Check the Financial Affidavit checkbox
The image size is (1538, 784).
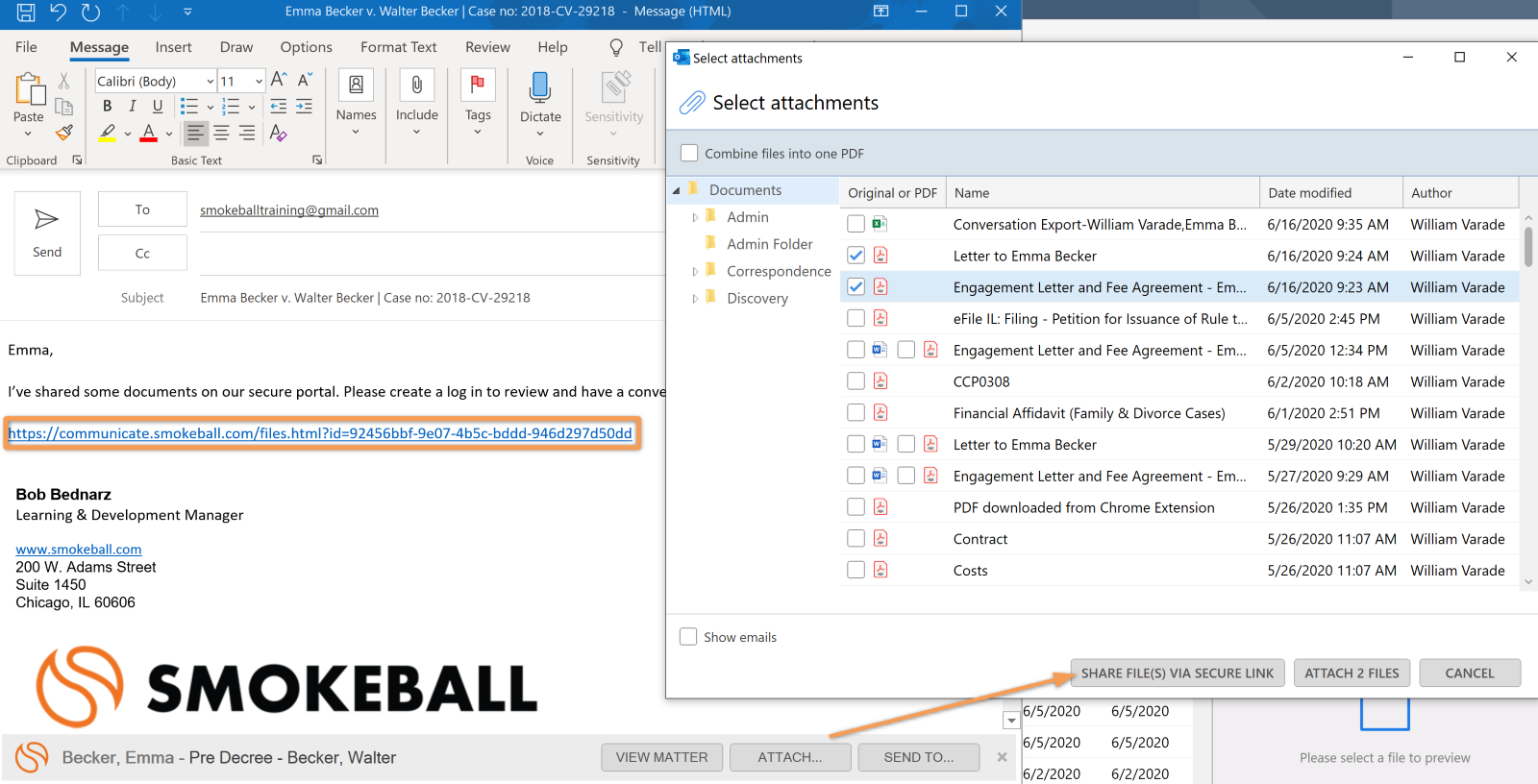(x=856, y=412)
